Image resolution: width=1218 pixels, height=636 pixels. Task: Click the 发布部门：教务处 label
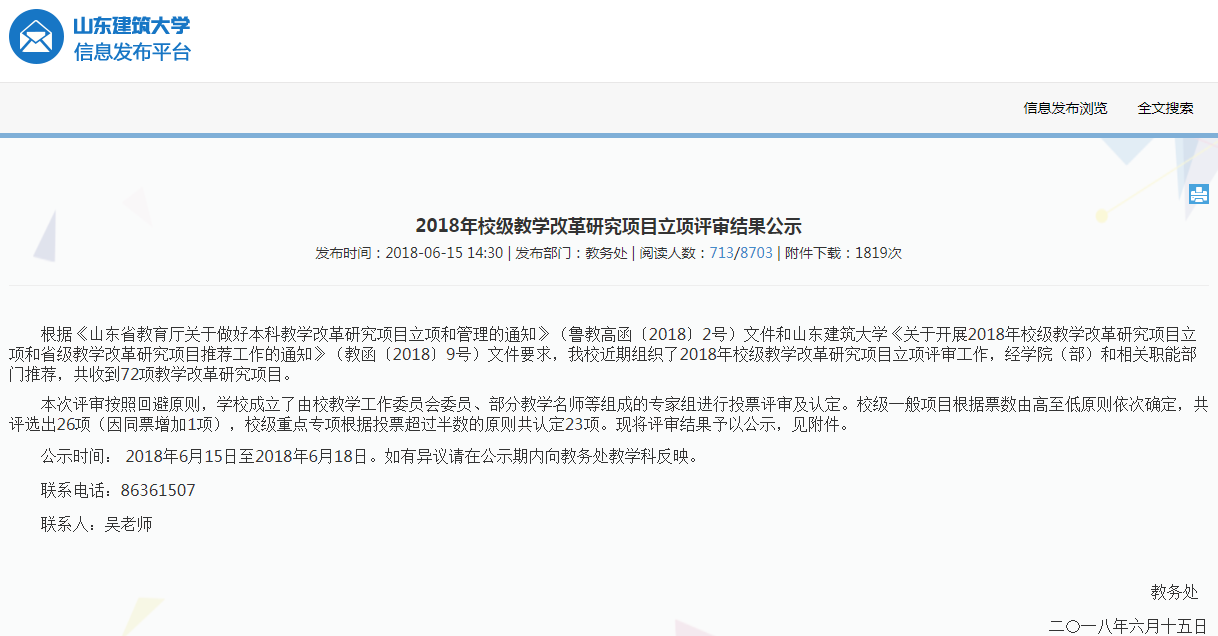[571, 253]
